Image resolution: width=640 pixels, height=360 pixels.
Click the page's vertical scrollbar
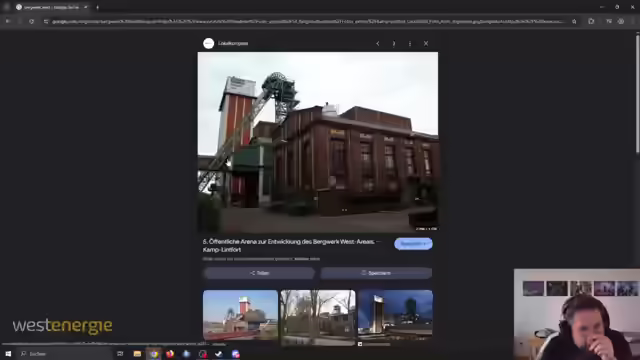tap(638, 95)
